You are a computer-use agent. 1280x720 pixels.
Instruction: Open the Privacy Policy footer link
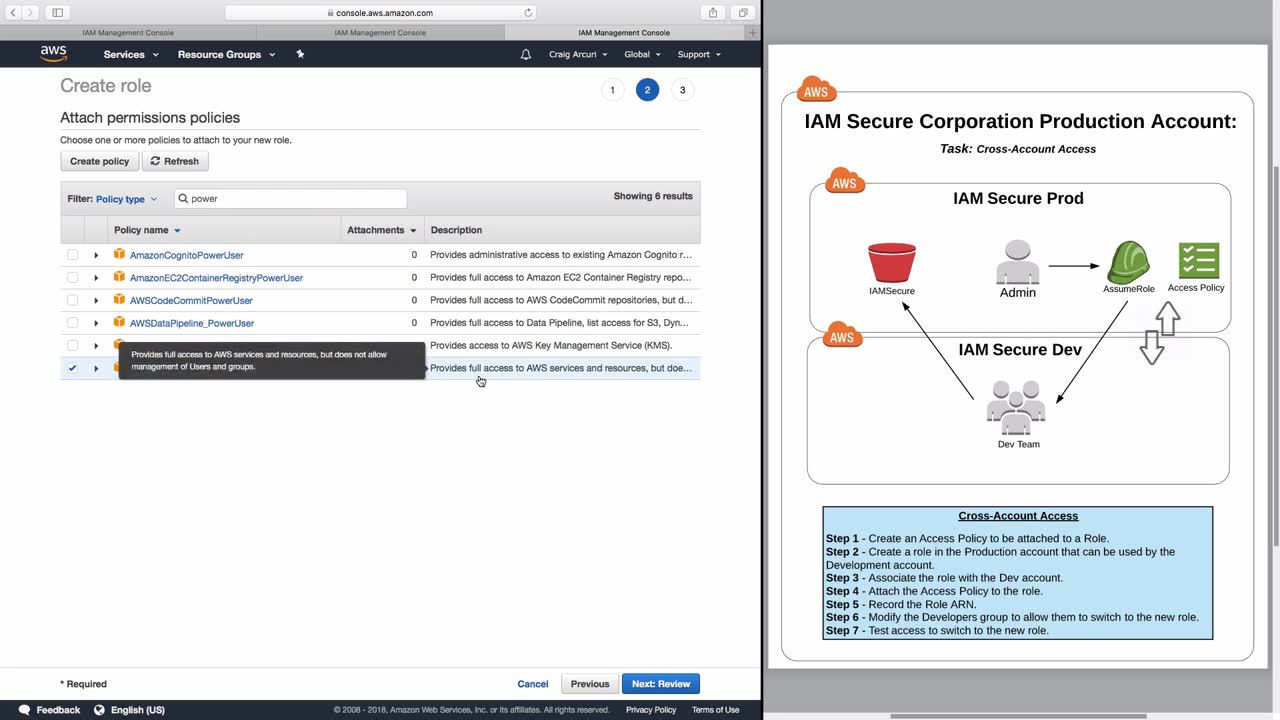tap(651, 710)
